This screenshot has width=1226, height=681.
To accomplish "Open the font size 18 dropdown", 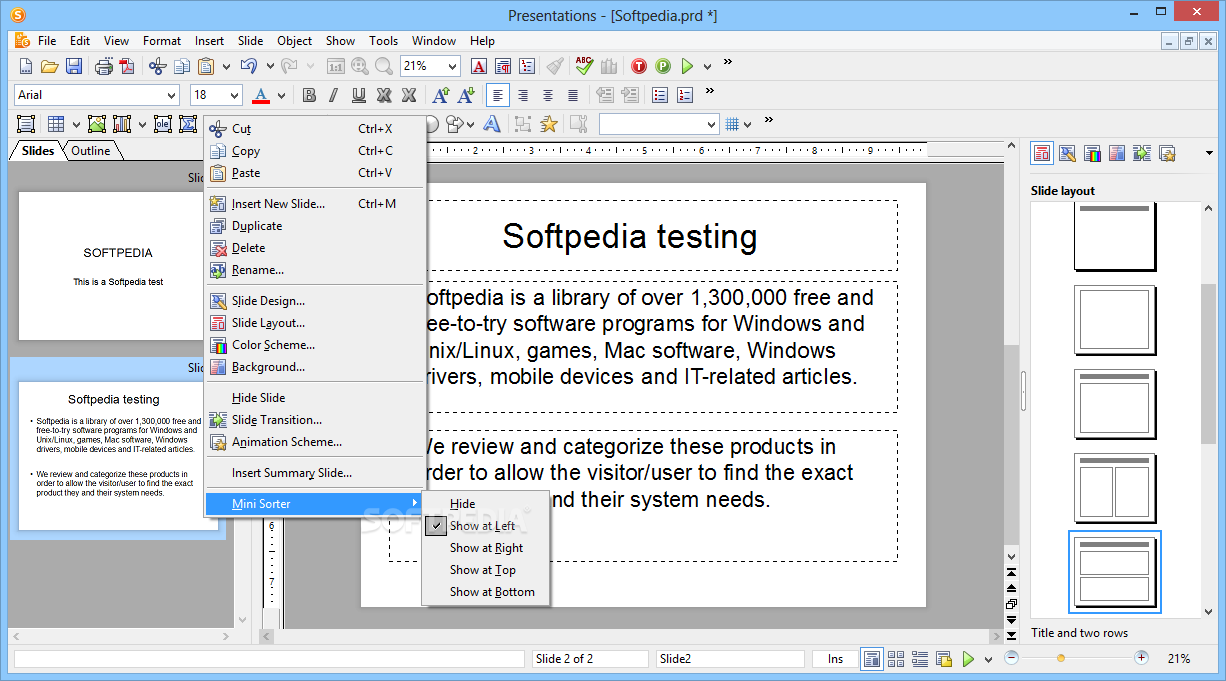I will (235, 95).
